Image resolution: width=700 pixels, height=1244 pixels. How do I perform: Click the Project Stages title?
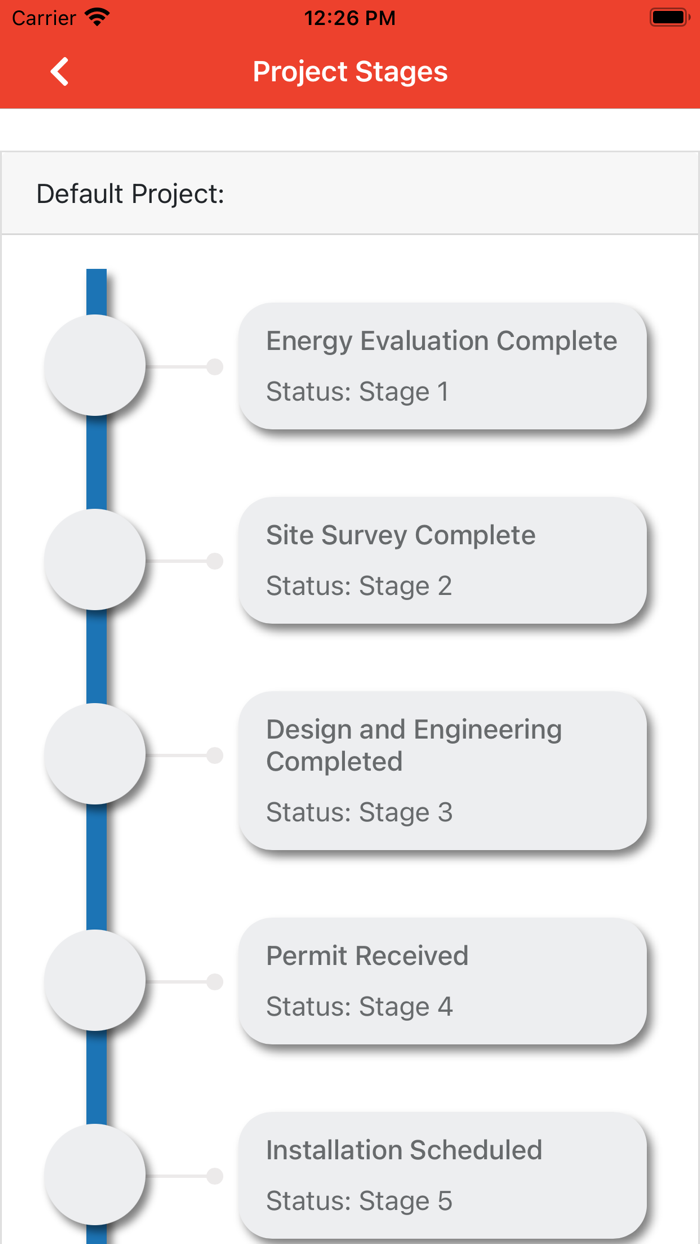[350, 72]
